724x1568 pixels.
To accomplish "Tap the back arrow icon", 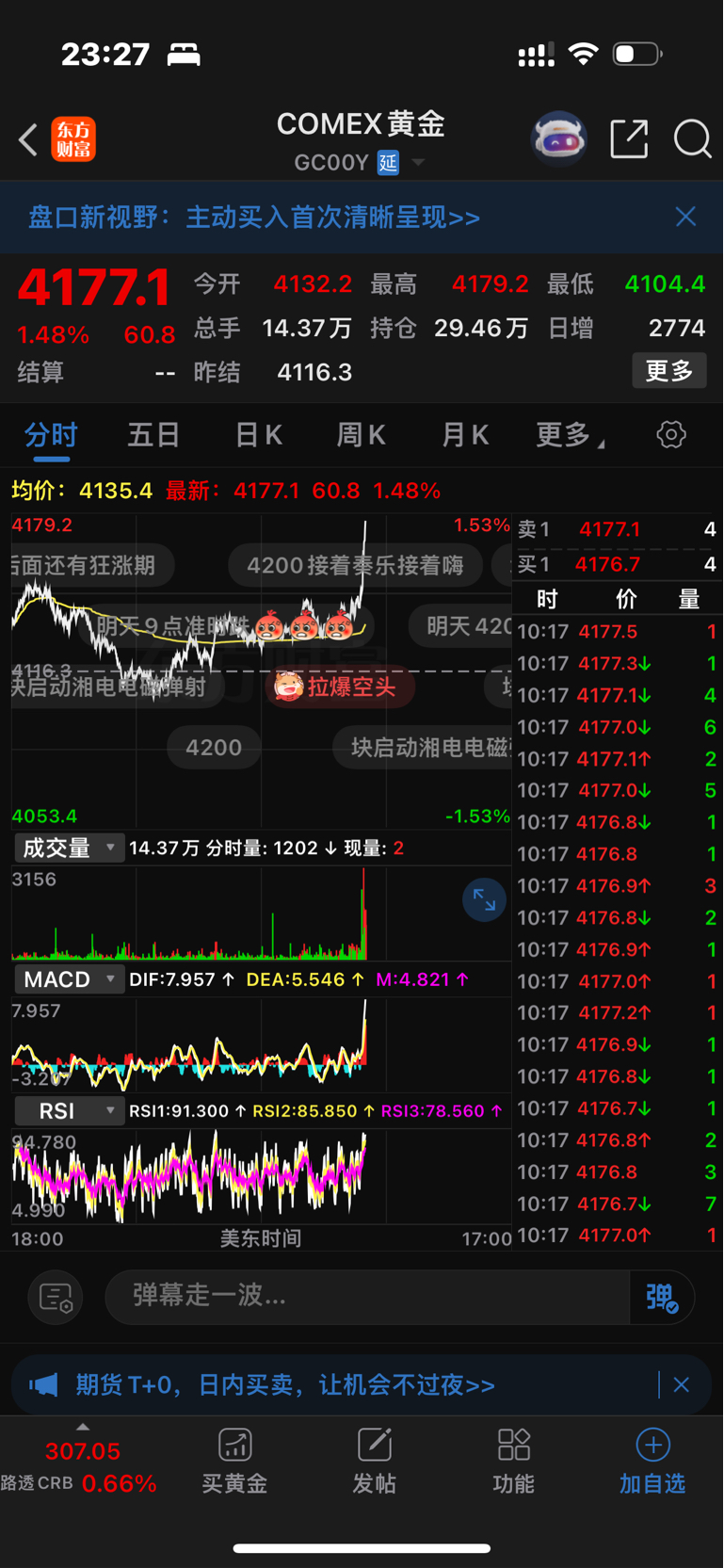I will tap(28, 139).
